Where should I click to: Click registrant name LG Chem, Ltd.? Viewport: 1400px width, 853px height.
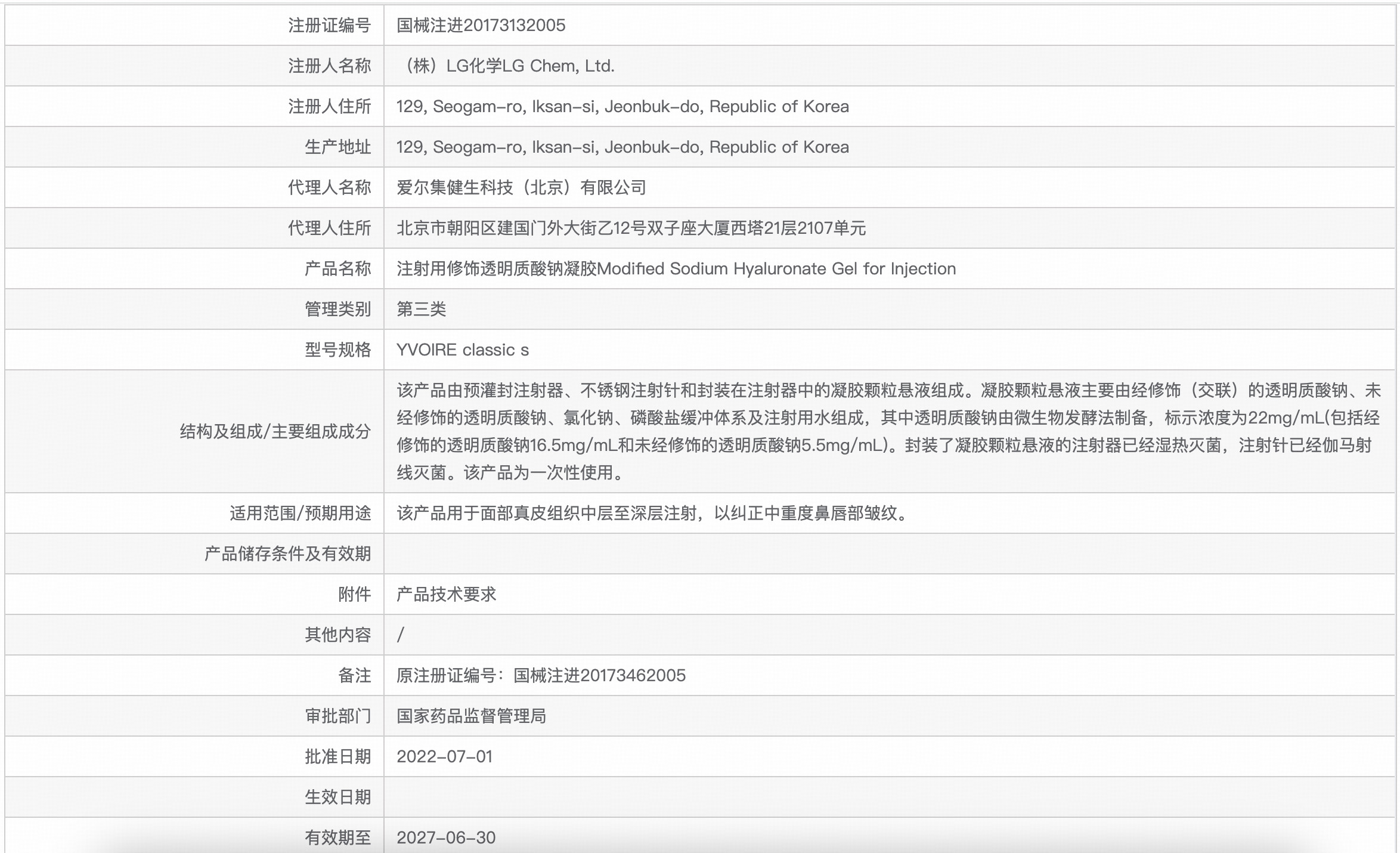506,66
